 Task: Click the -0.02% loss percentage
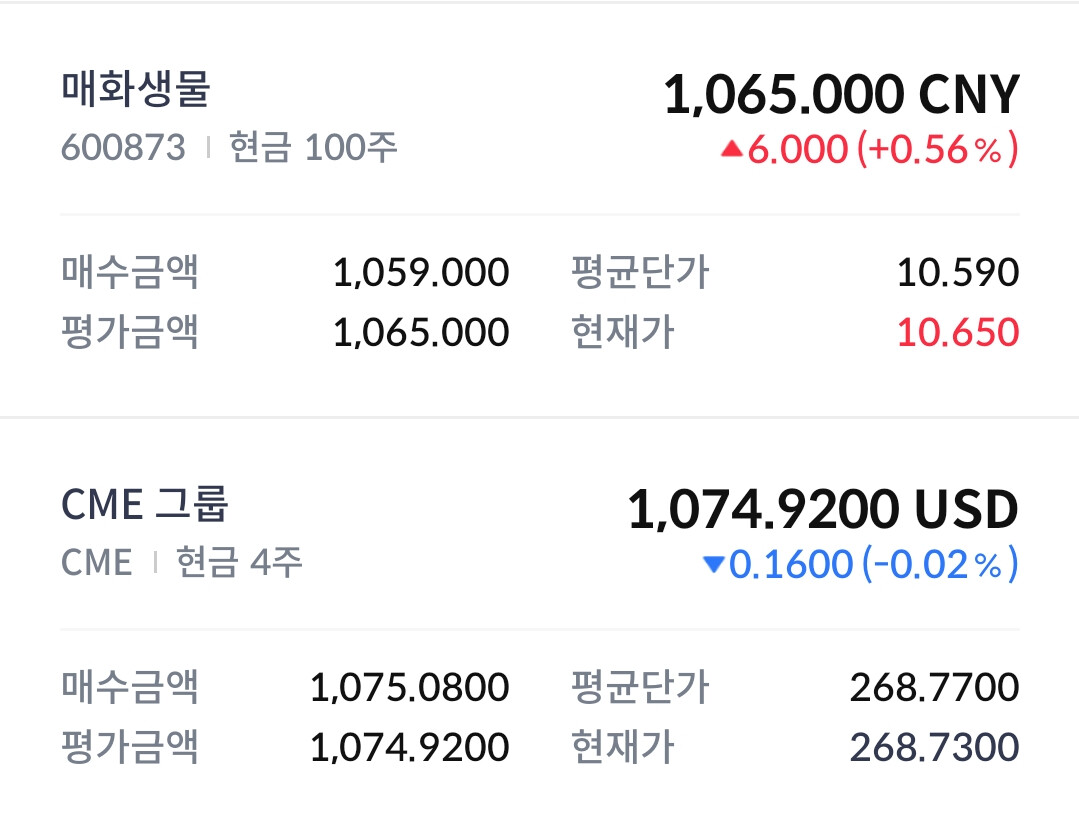[939, 565]
